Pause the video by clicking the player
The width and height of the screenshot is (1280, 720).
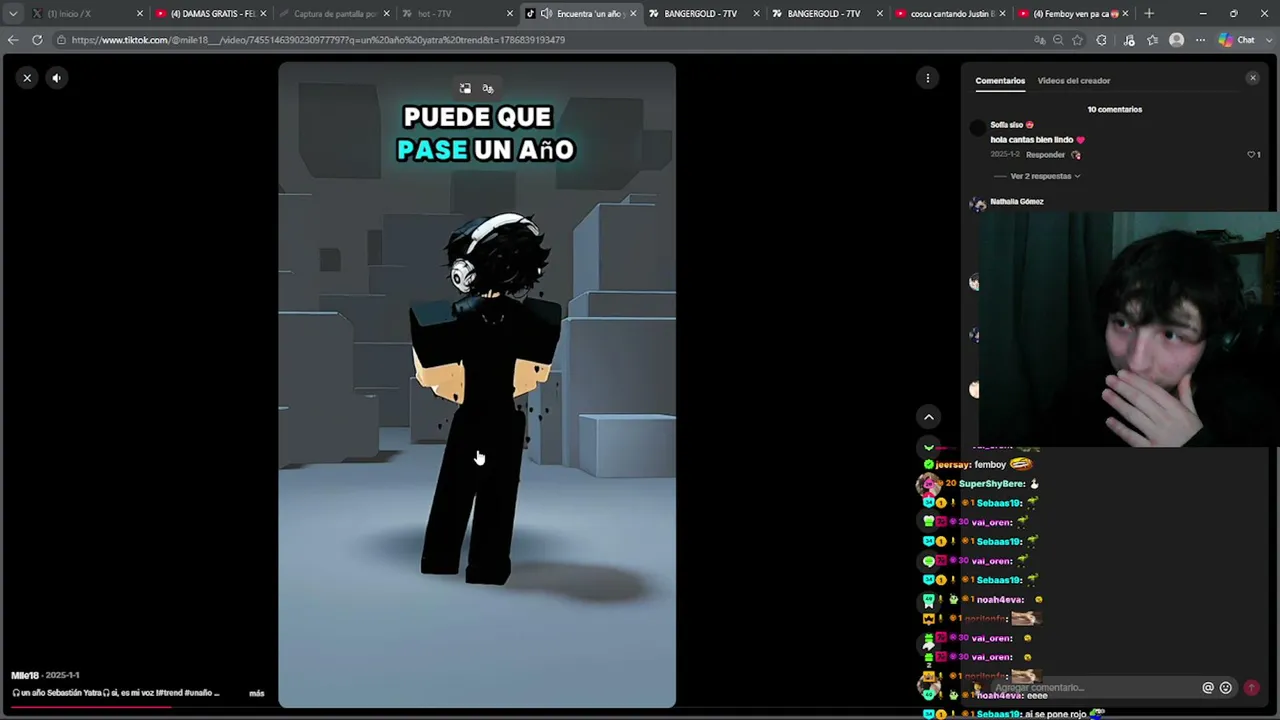[x=477, y=385]
